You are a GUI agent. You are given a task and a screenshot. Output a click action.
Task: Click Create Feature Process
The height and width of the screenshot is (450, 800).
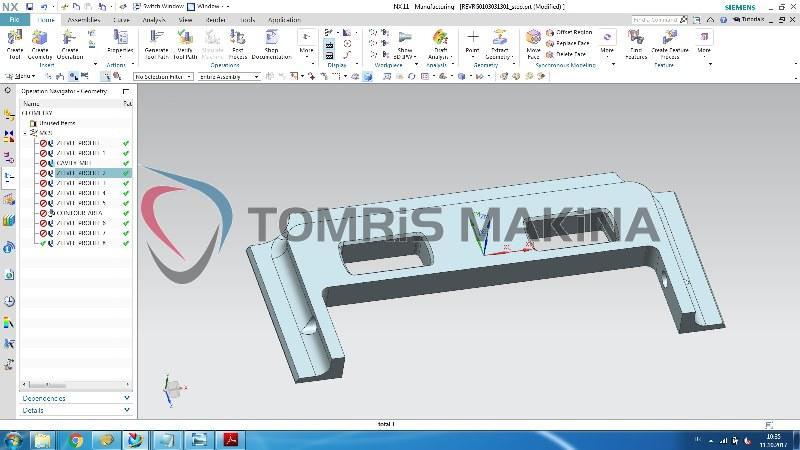pyautogui.click(x=670, y=44)
